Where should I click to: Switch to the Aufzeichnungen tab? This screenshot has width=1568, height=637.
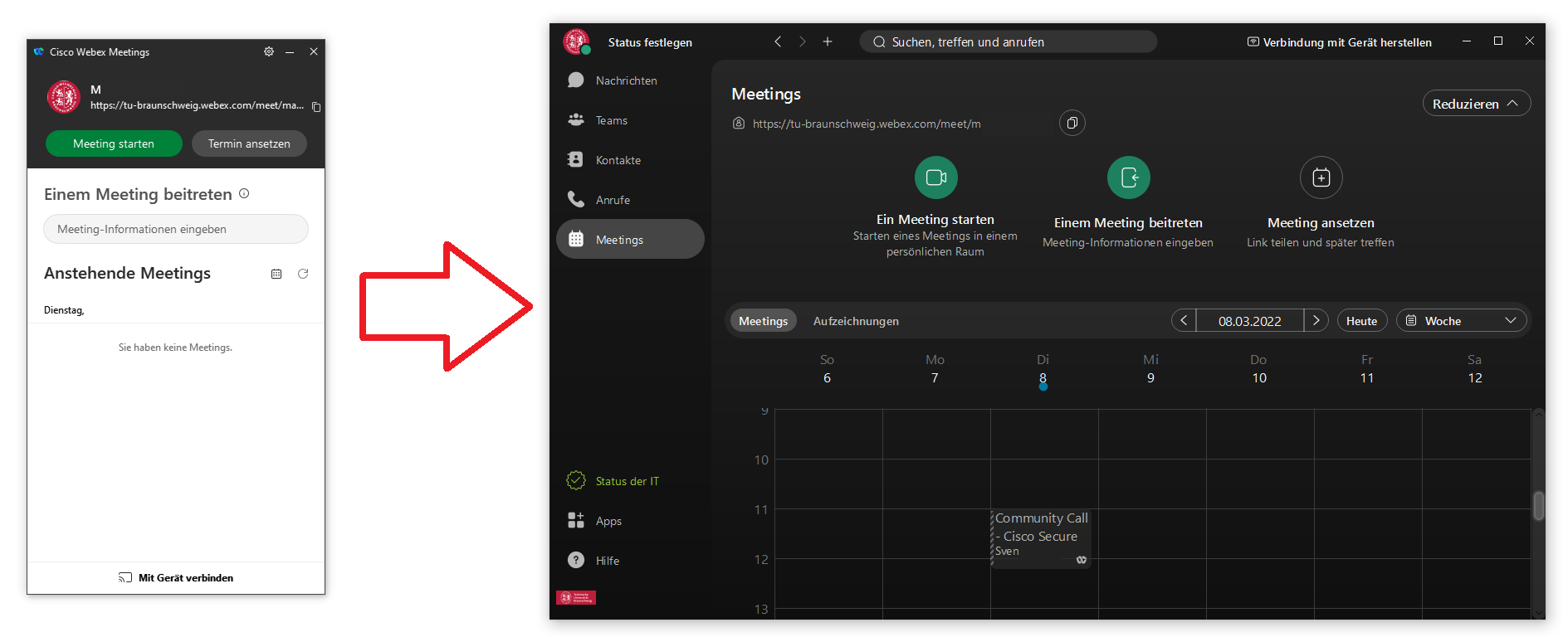coord(856,321)
